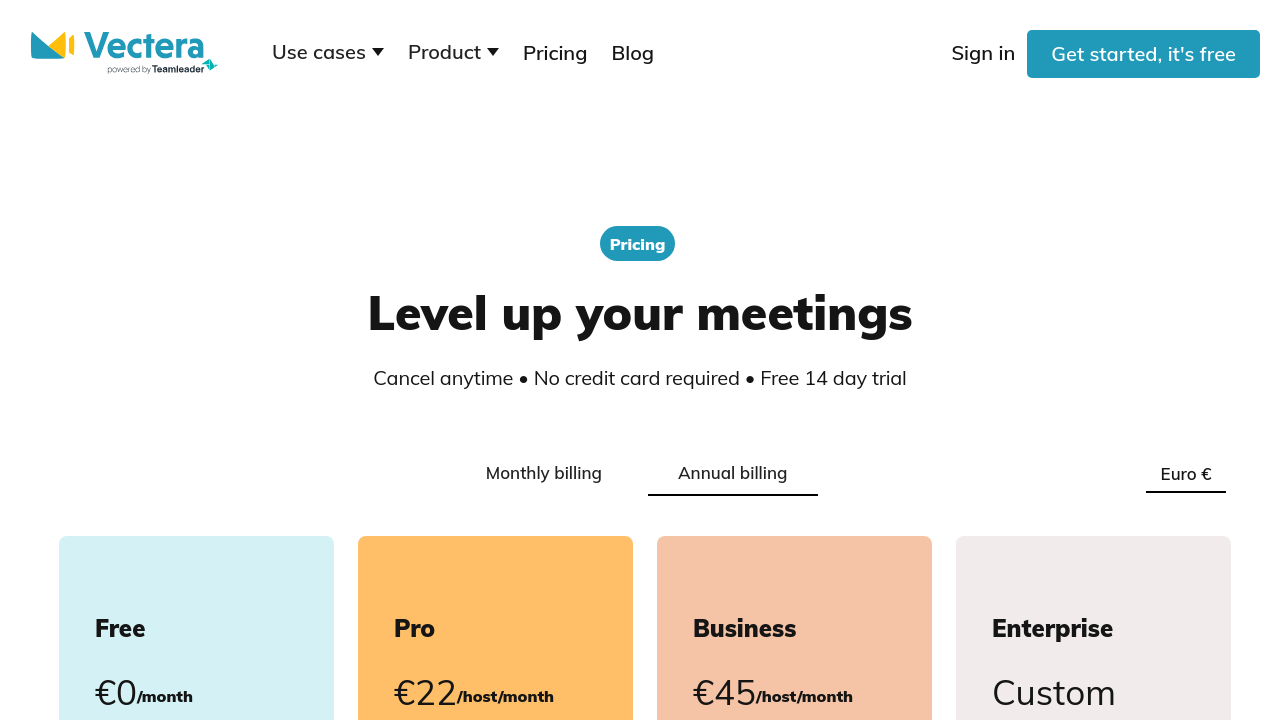Open the Blog navigation link
The image size is (1280, 720).
pyautogui.click(x=632, y=53)
